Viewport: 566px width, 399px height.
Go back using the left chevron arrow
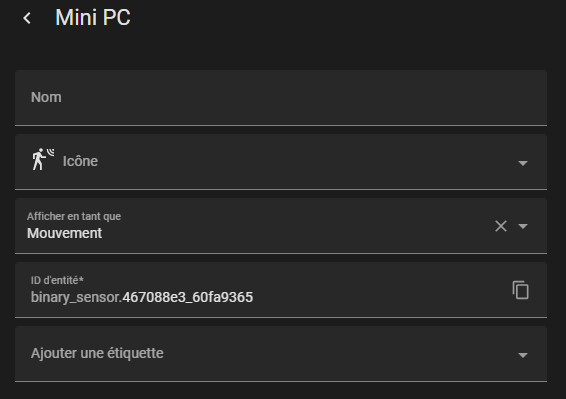[x=27, y=18]
